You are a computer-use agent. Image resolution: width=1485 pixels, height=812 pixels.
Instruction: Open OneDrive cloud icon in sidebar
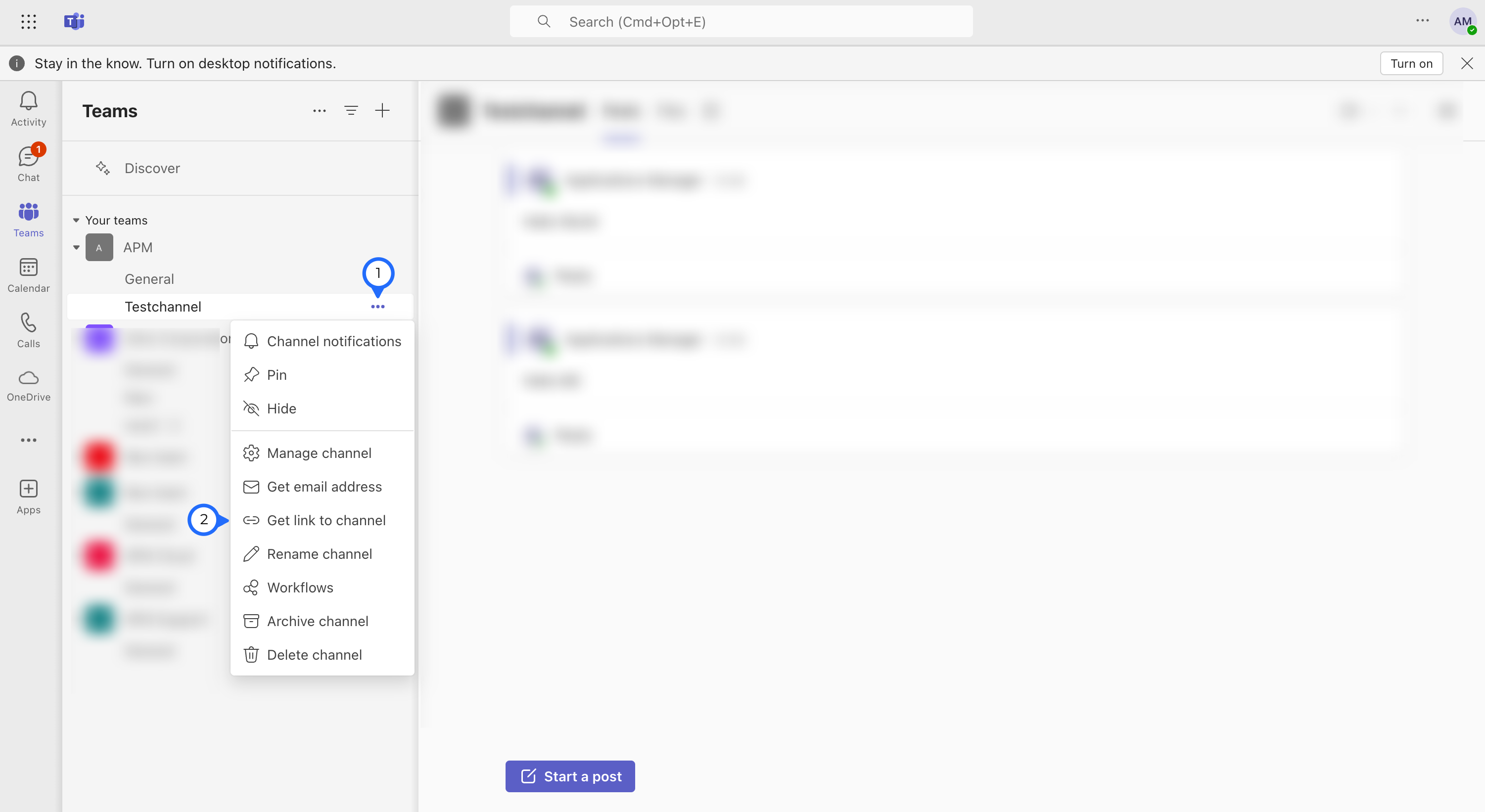click(x=28, y=386)
